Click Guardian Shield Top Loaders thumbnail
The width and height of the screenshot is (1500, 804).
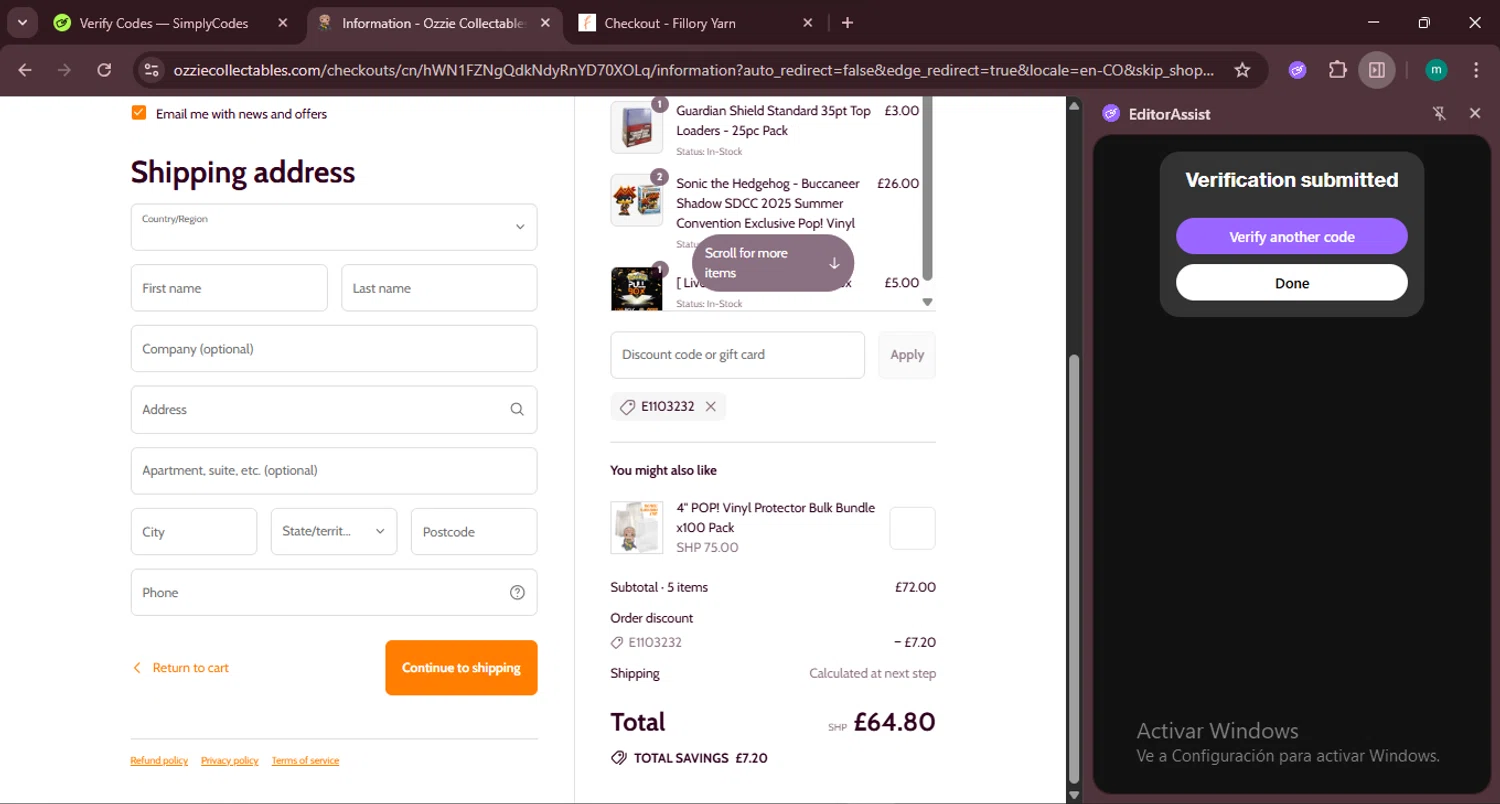coord(637,127)
